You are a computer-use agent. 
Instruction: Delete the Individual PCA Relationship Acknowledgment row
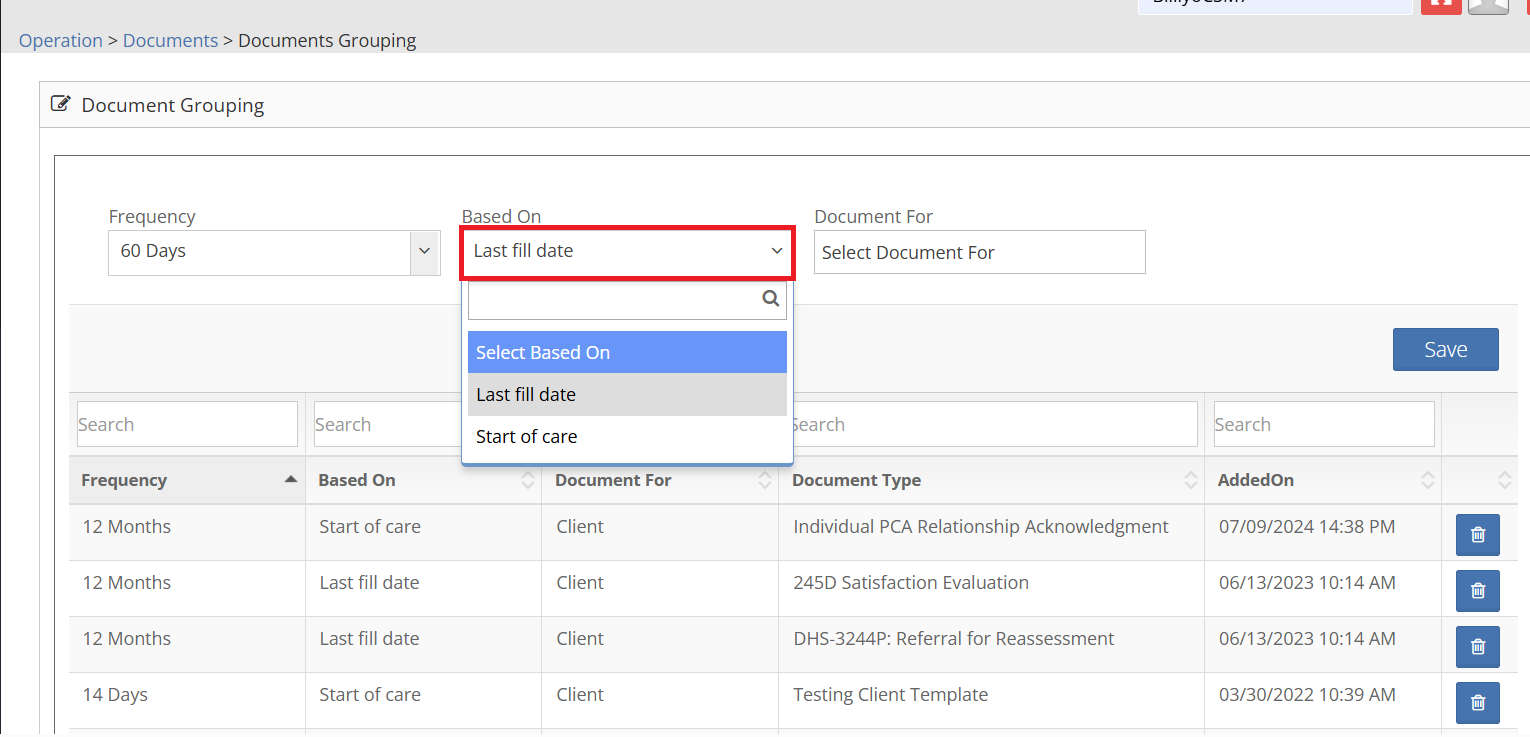1477,535
